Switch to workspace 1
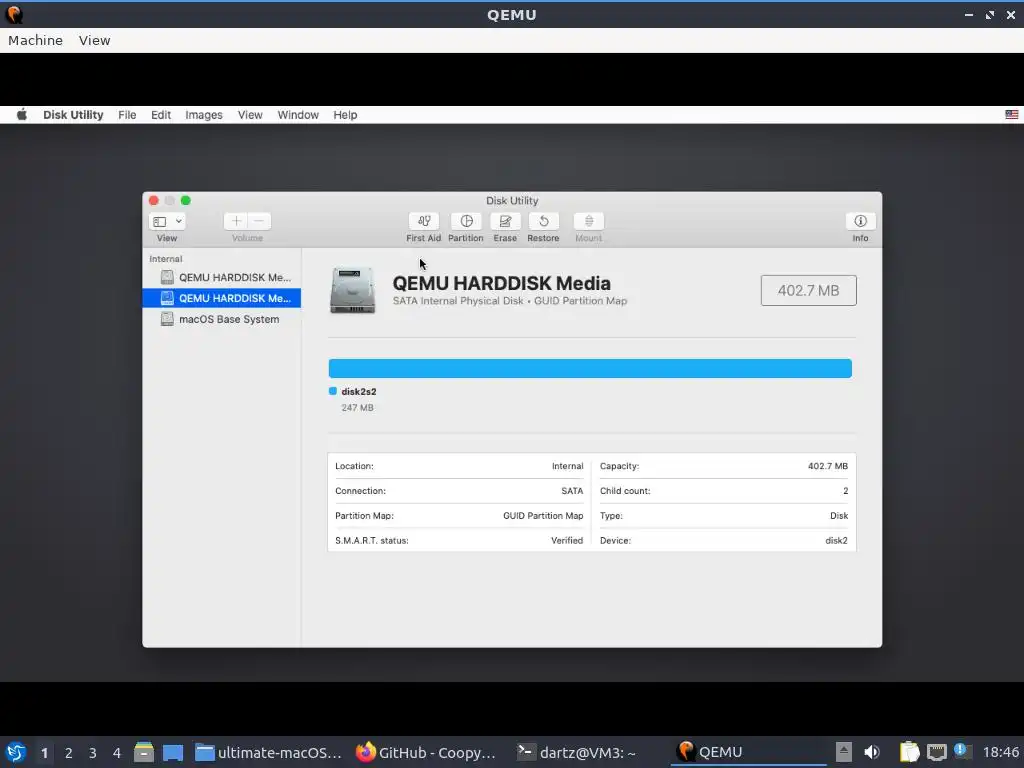Screen dimensions: 1024x768 point(44,753)
